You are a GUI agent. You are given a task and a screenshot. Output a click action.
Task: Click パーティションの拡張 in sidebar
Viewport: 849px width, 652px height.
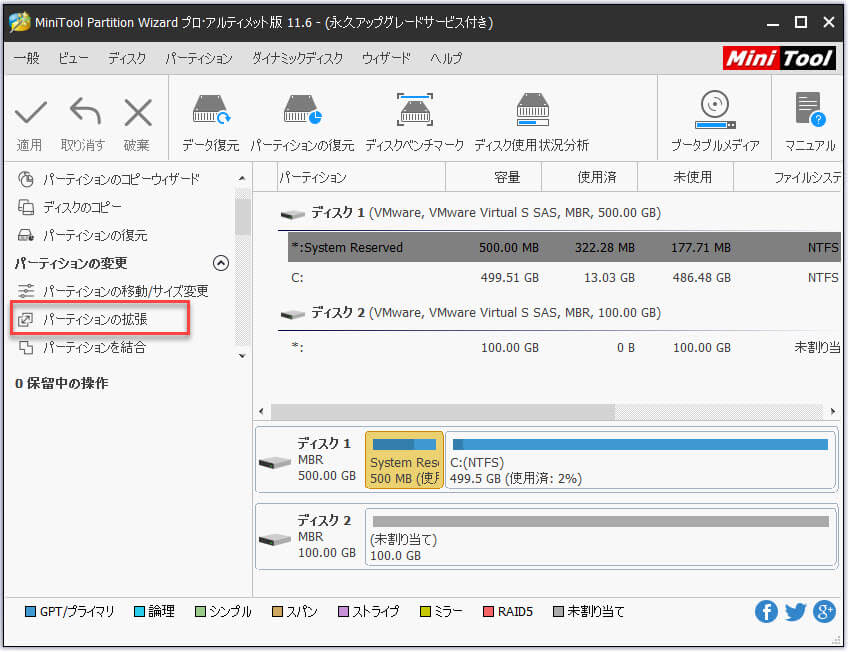pyautogui.click(x=94, y=319)
